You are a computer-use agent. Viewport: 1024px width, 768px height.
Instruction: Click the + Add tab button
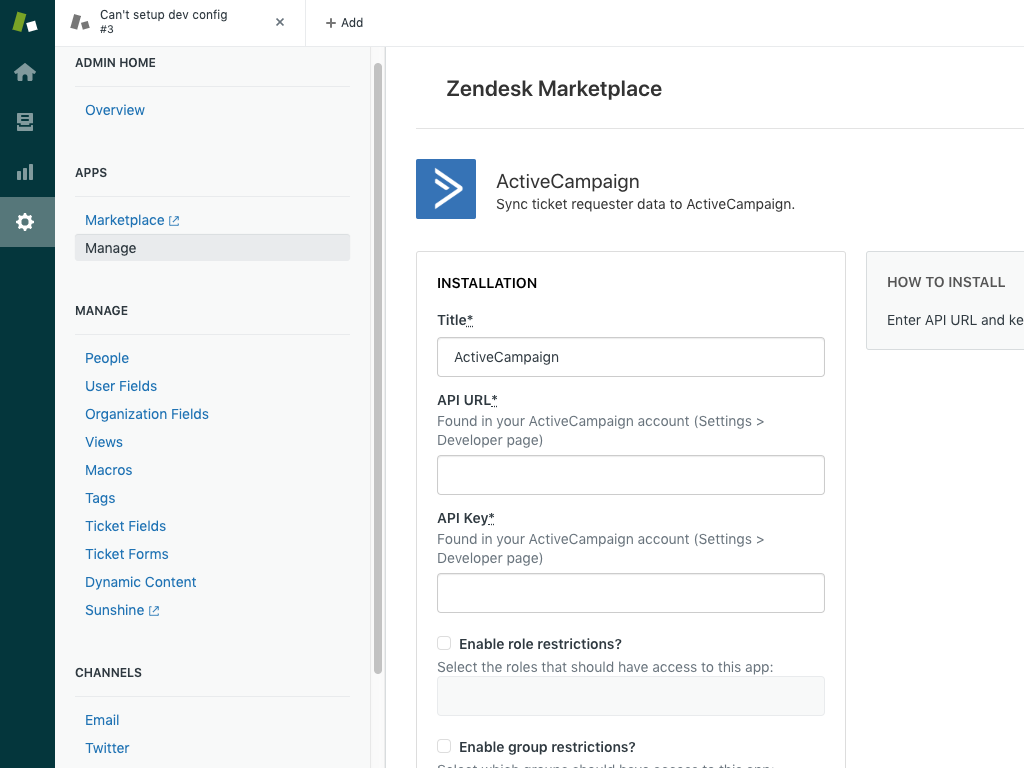(x=344, y=22)
